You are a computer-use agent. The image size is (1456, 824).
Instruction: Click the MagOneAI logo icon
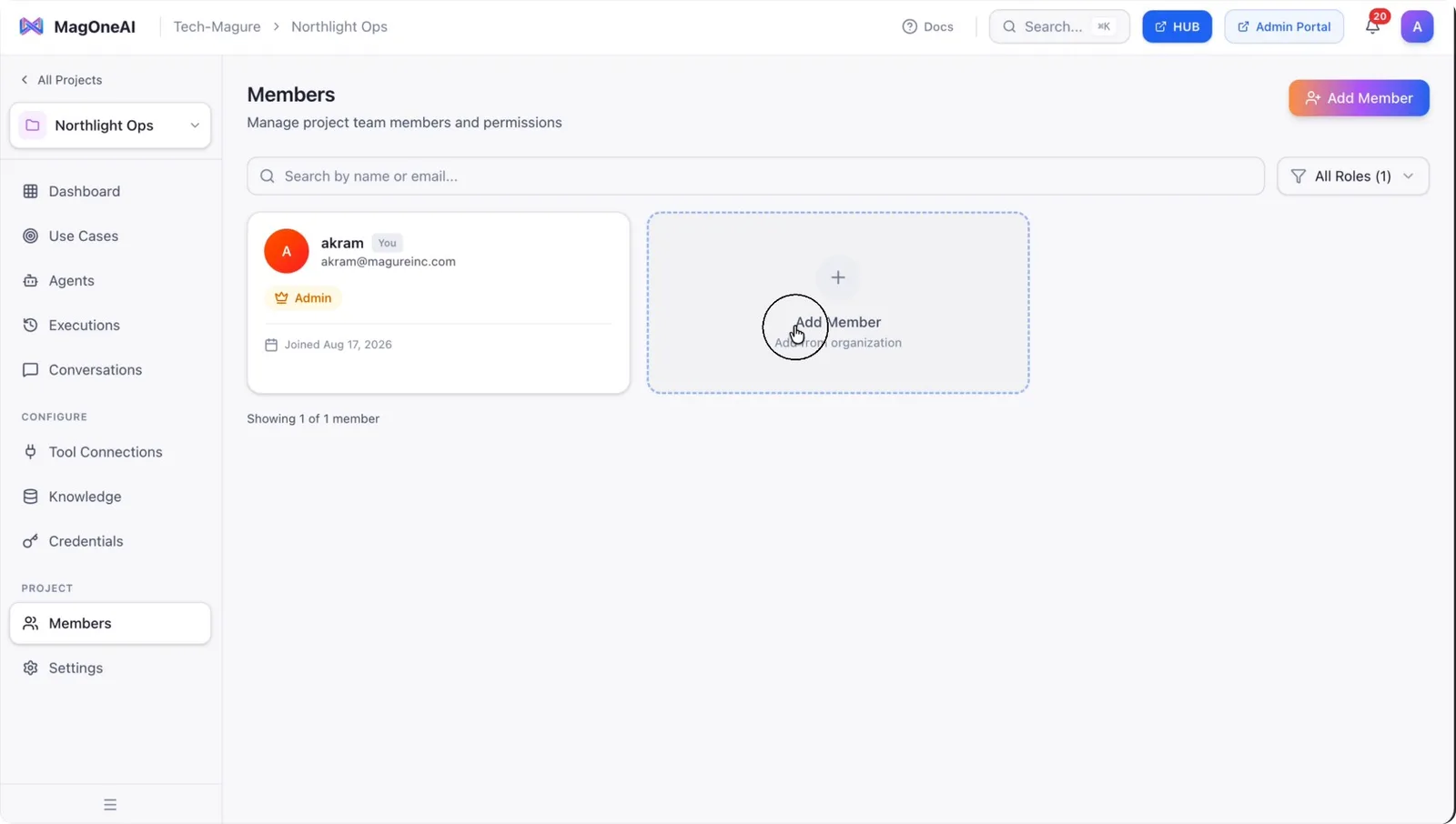(31, 26)
